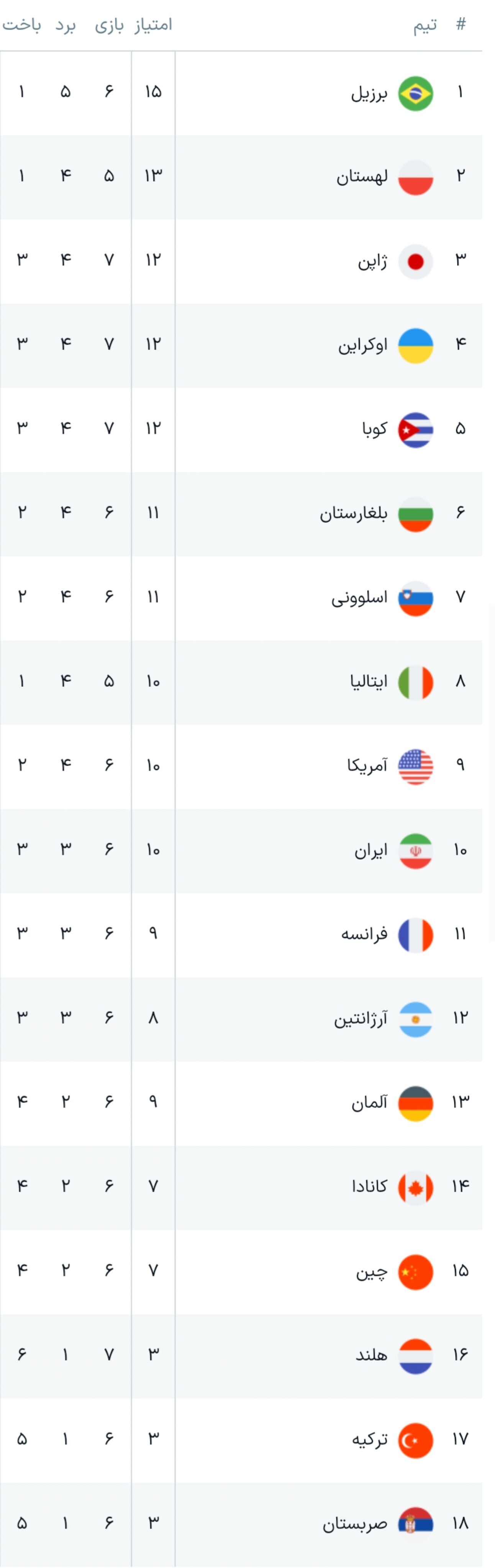This screenshot has width=495, height=1568.
Task: Click the USA flag icon
Action: pyautogui.click(x=415, y=766)
